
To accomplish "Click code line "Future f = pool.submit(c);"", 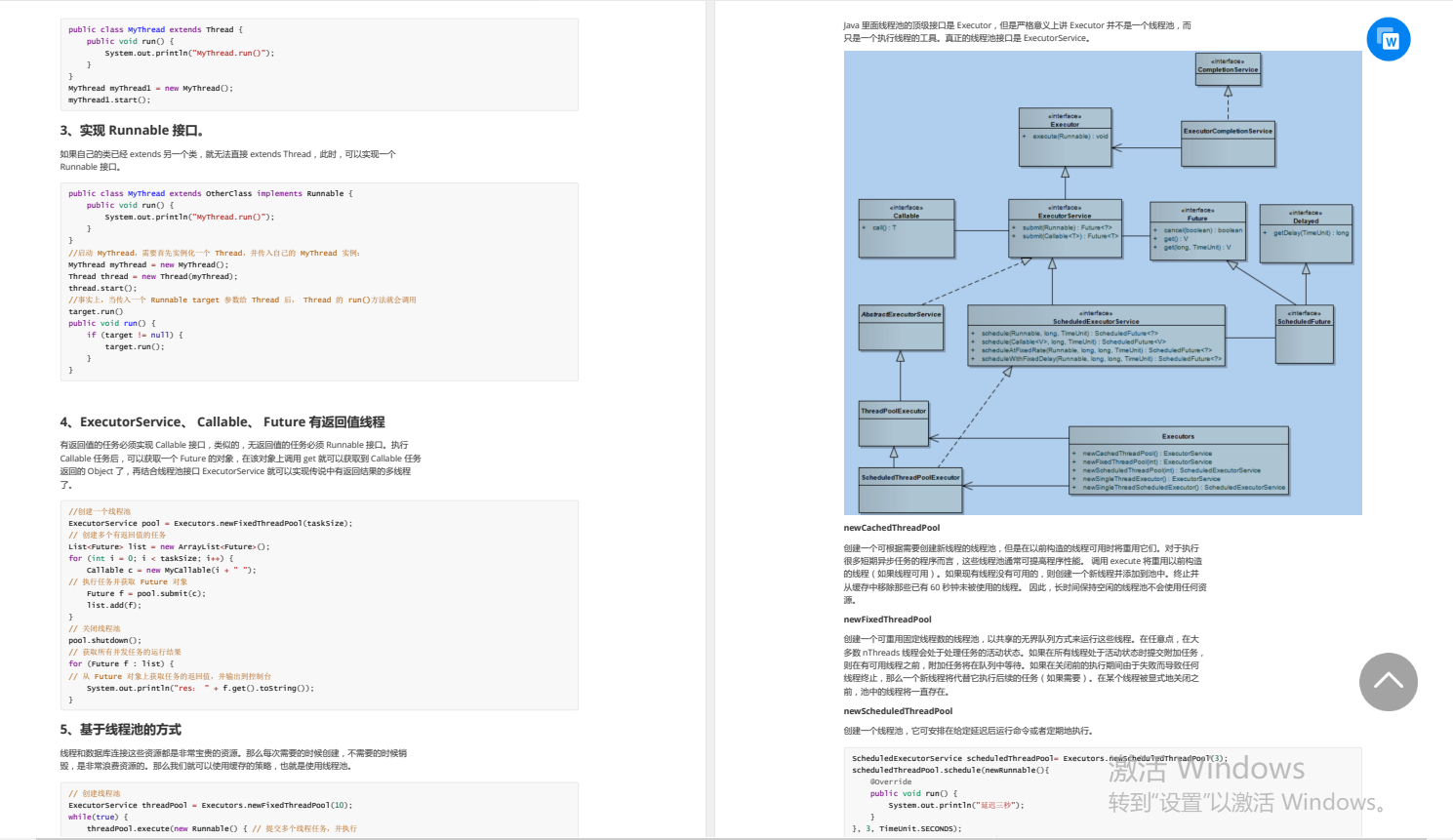I will click(146, 593).
